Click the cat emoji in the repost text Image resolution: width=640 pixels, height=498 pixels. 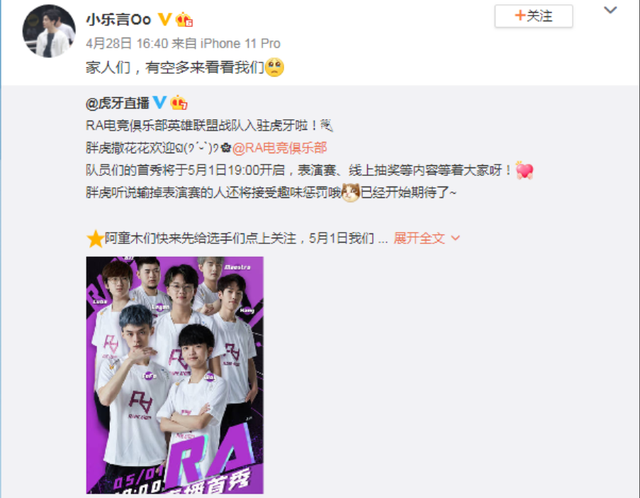pyautogui.click(x=350, y=193)
